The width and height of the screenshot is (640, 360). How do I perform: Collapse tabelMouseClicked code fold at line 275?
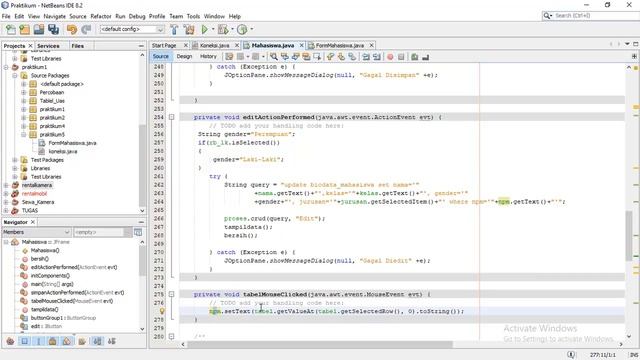(x=171, y=294)
